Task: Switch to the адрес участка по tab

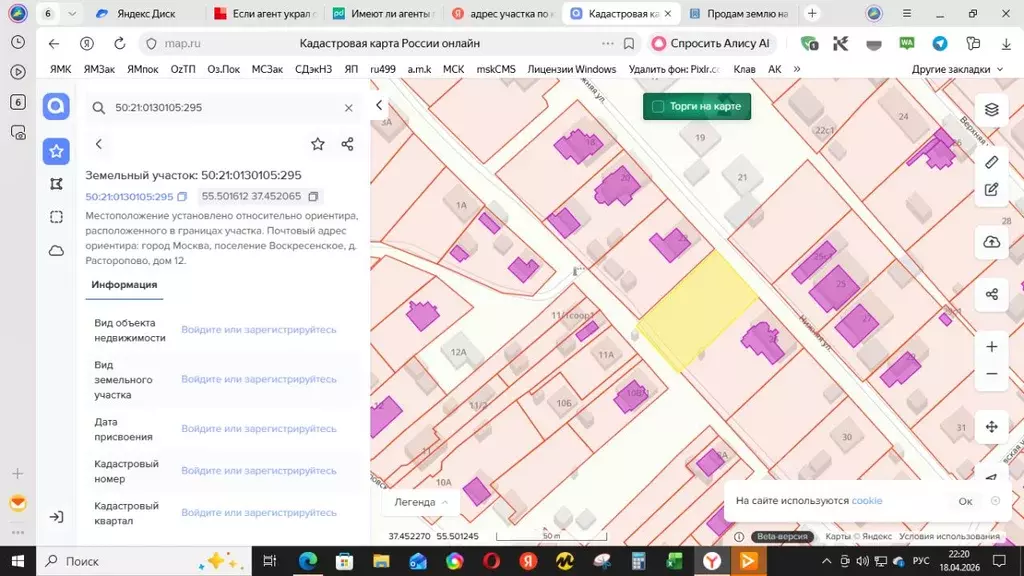Action: [503, 13]
